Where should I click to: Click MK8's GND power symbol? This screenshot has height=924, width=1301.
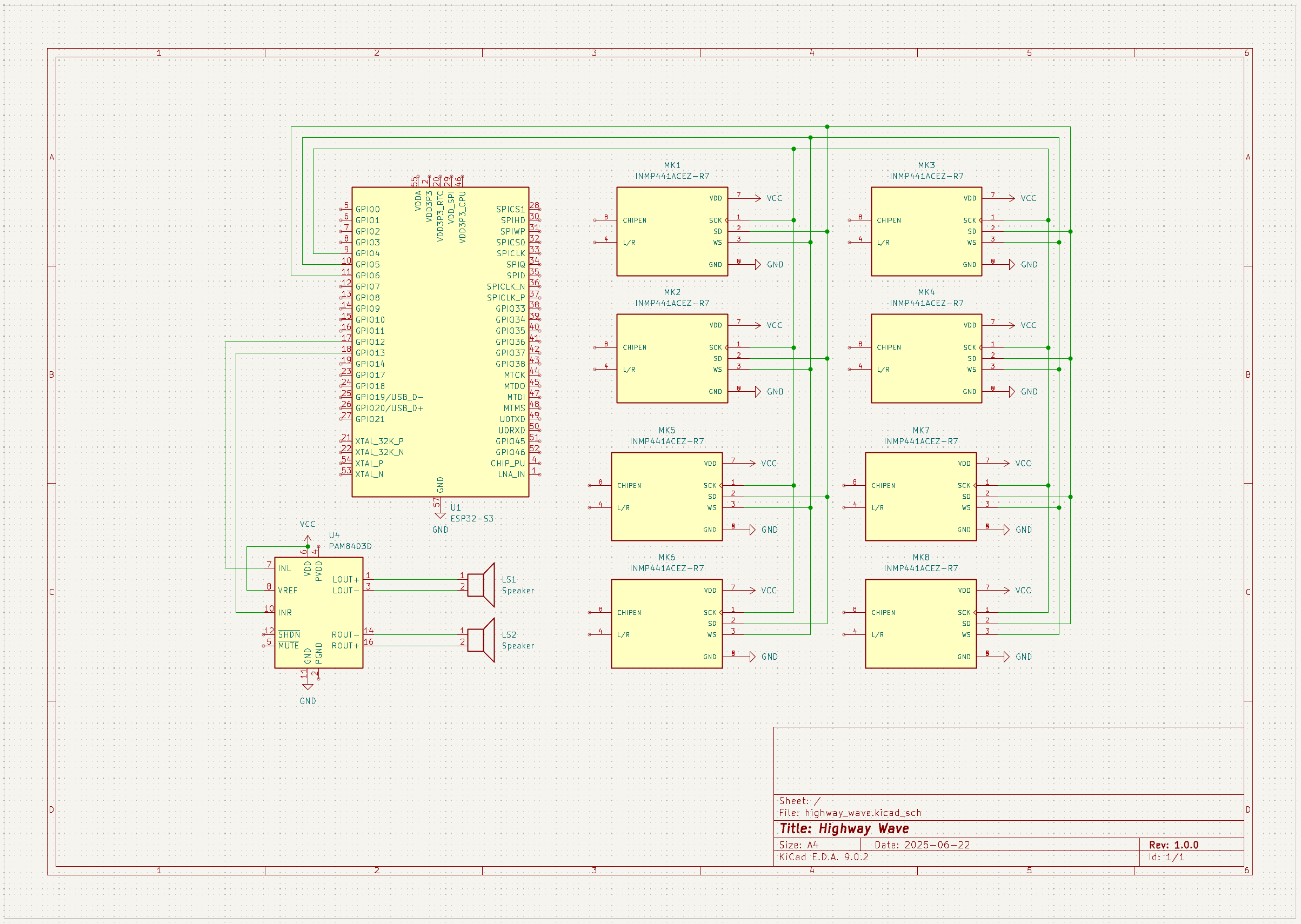1006,657
